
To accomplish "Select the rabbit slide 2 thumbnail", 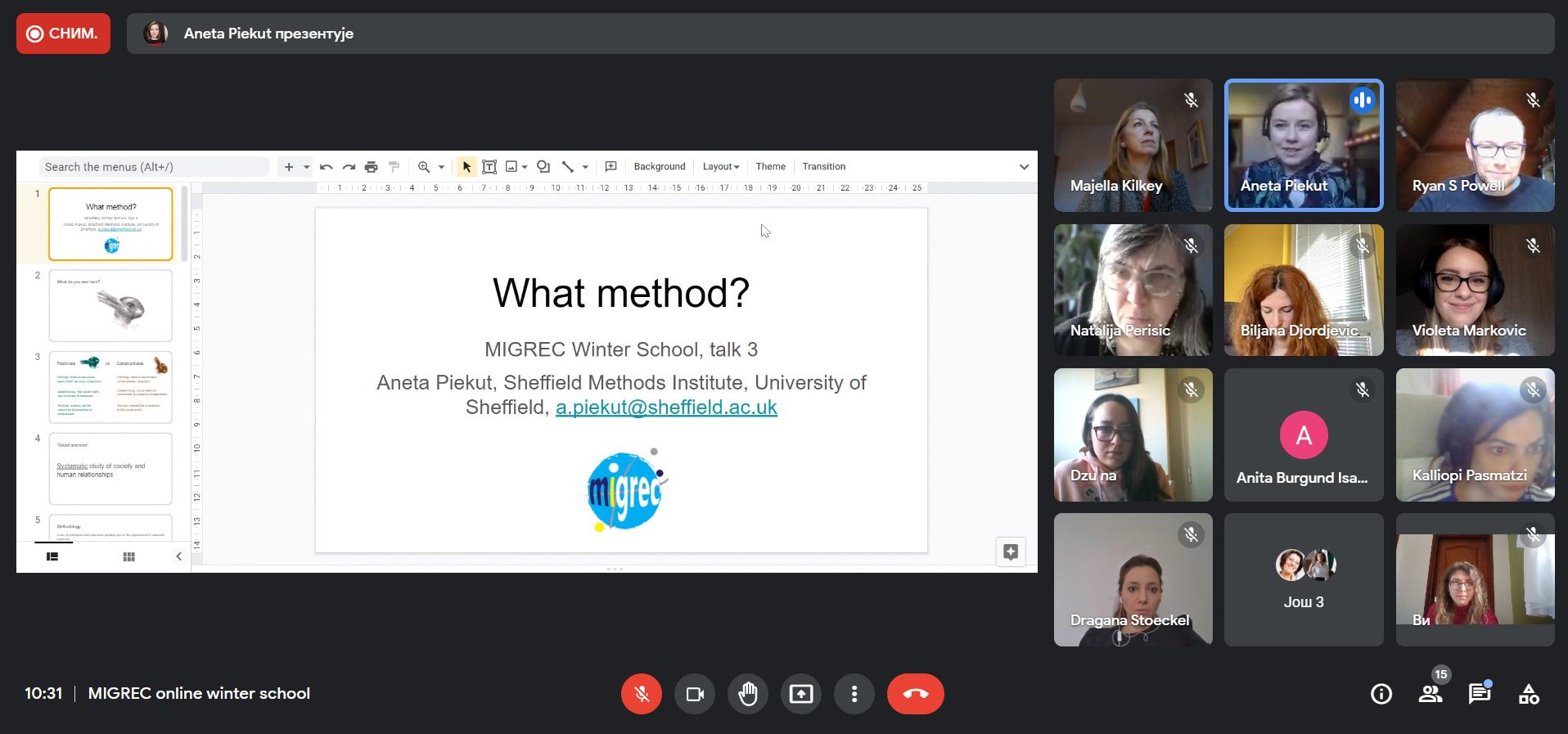I will click(110, 305).
